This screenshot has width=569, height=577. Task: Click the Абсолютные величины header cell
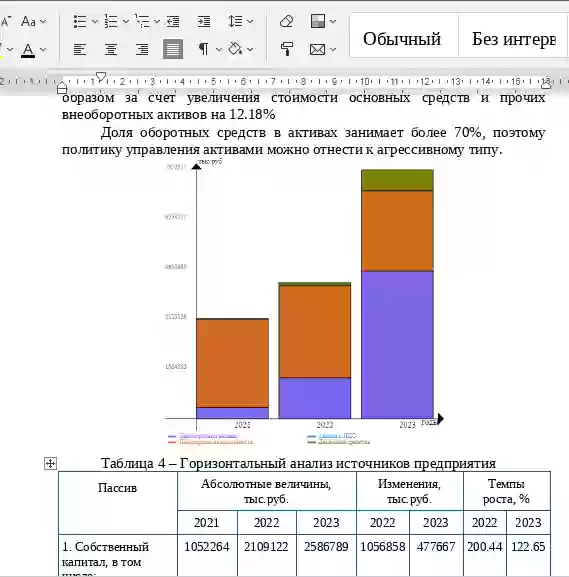tap(266, 491)
